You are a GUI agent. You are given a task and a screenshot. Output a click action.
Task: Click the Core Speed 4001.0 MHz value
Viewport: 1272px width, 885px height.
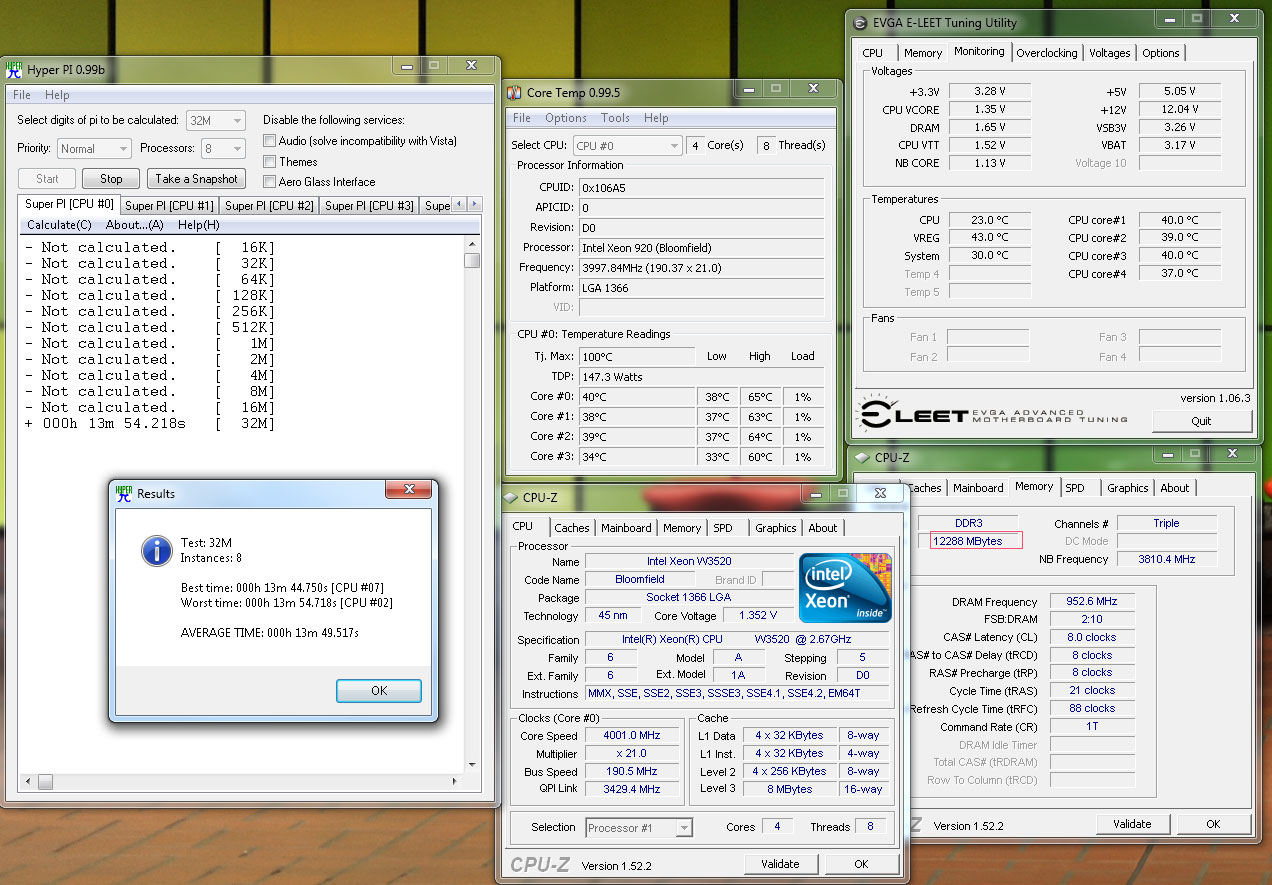633,735
